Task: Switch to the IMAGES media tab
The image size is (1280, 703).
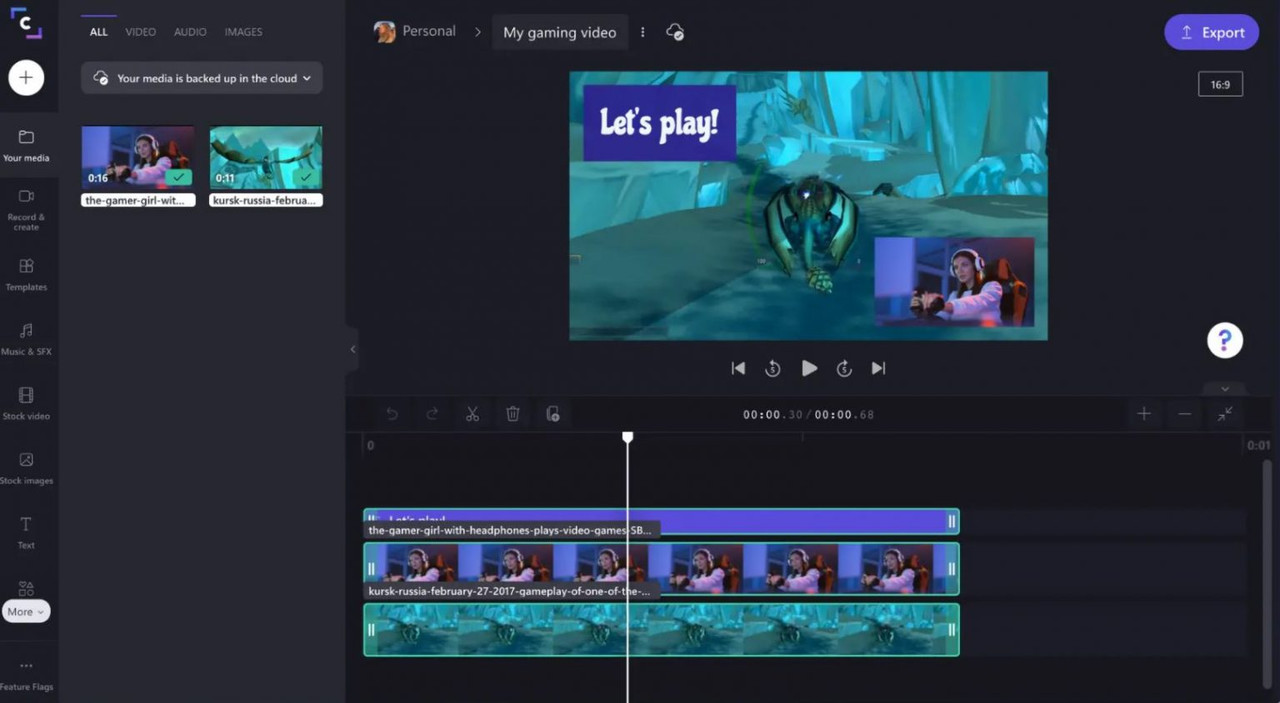Action: [243, 32]
